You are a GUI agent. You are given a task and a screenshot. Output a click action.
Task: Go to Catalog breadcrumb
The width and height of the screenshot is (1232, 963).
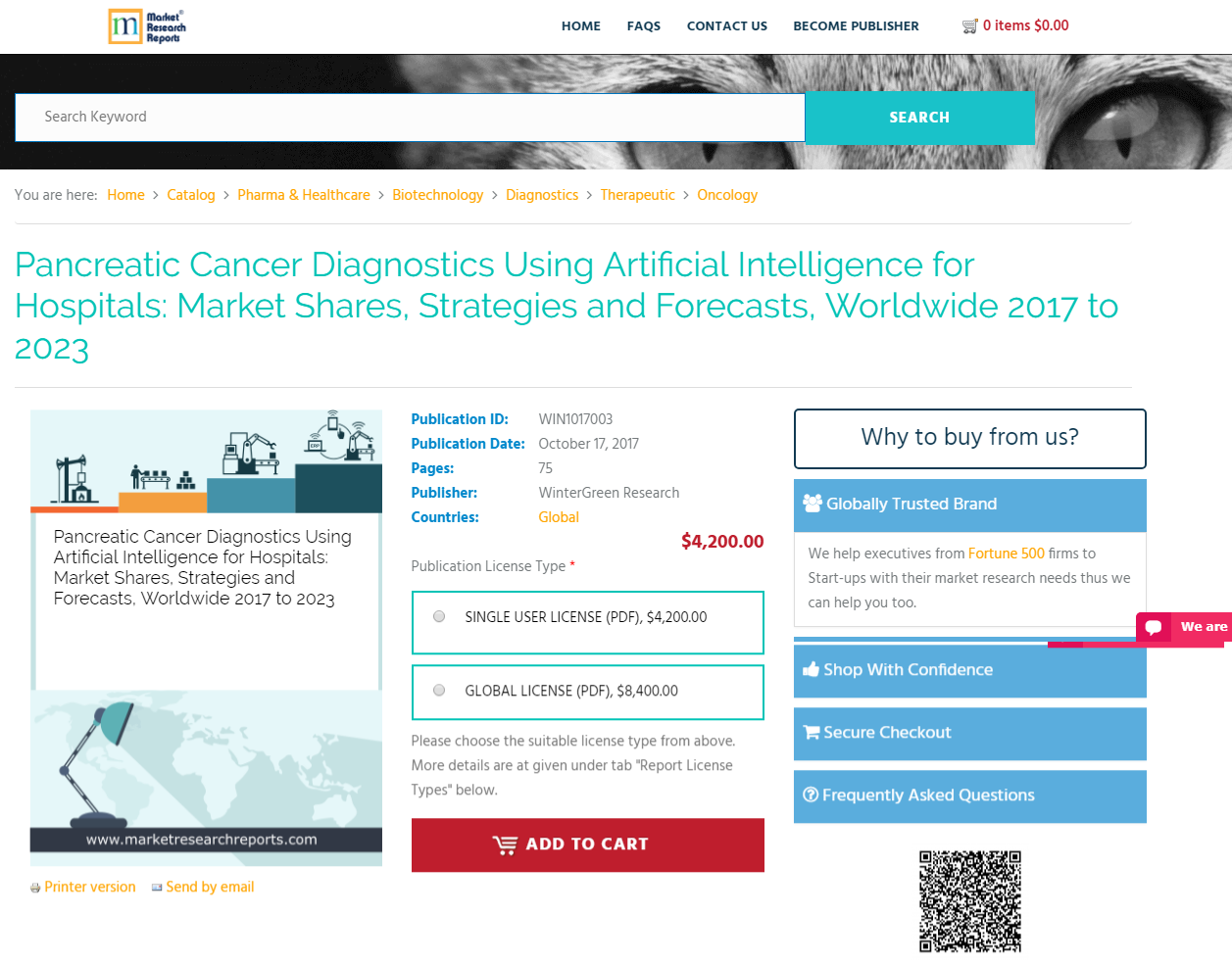[x=191, y=195]
